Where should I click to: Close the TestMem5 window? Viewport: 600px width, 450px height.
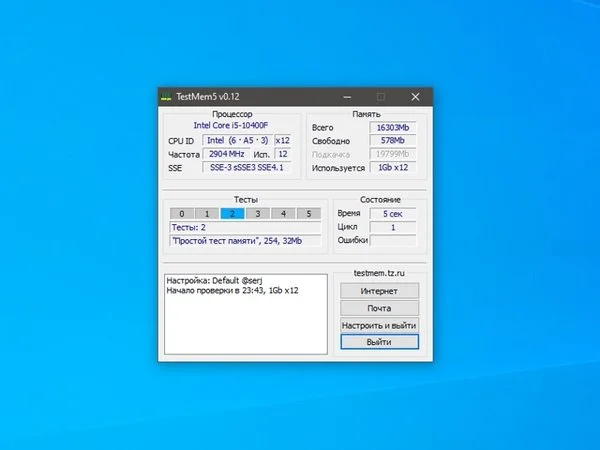coord(416,97)
